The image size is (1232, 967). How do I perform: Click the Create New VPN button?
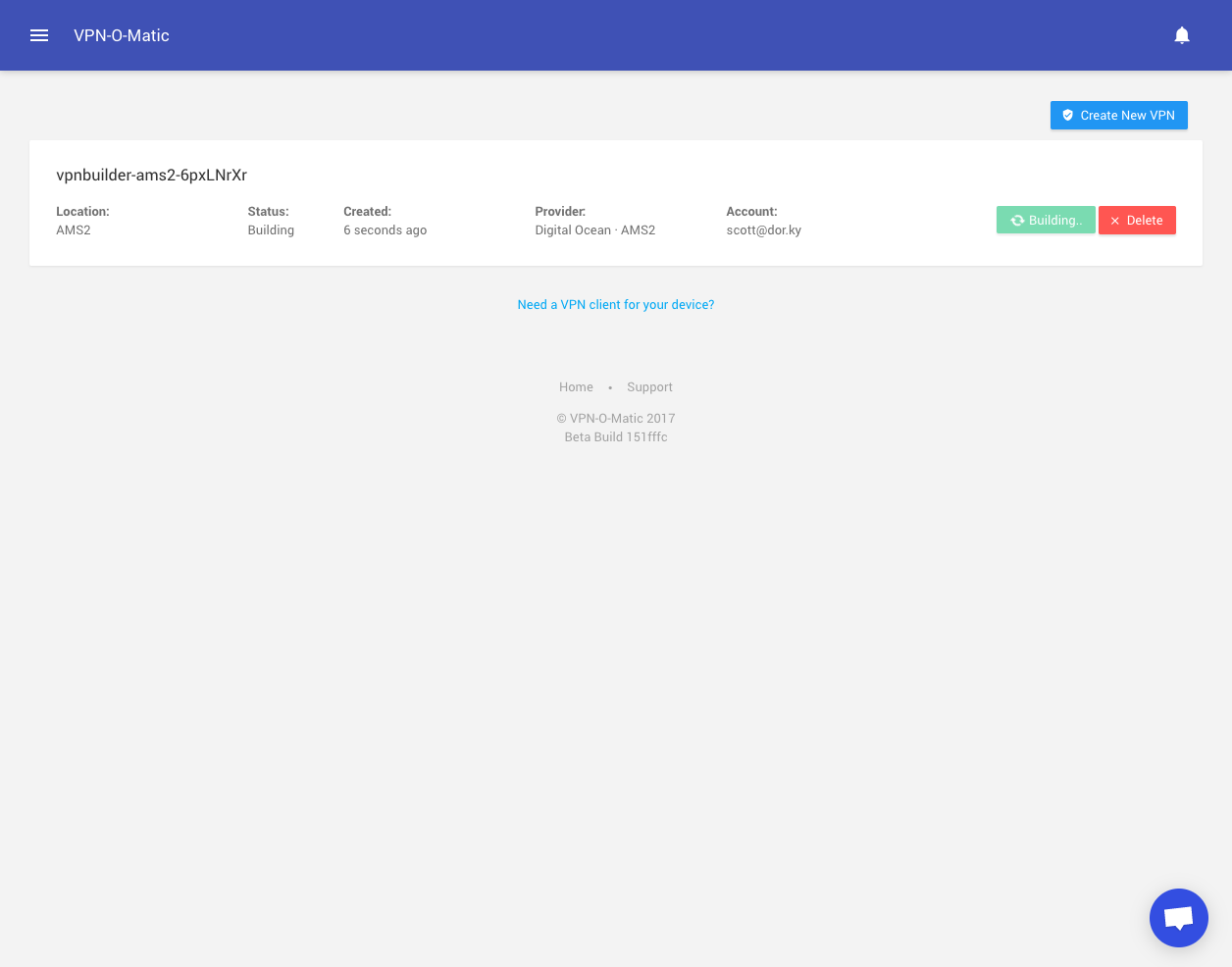pos(1118,115)
